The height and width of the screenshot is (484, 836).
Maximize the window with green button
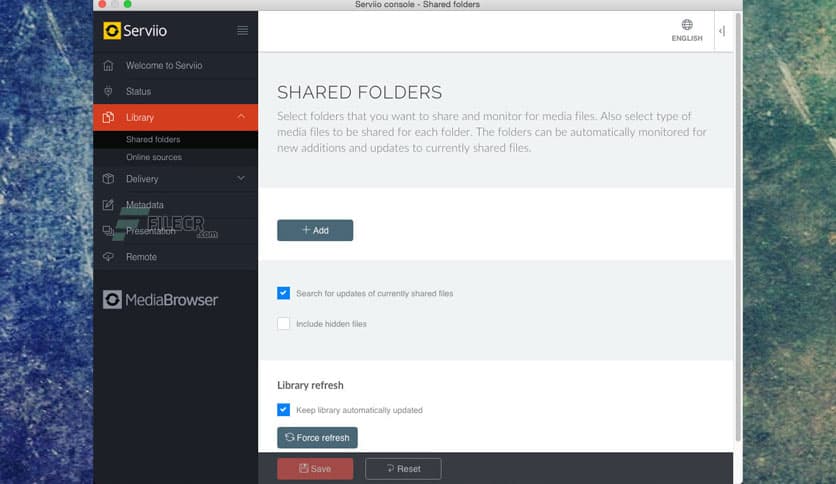pyautogui.click(x=128, y=4)
